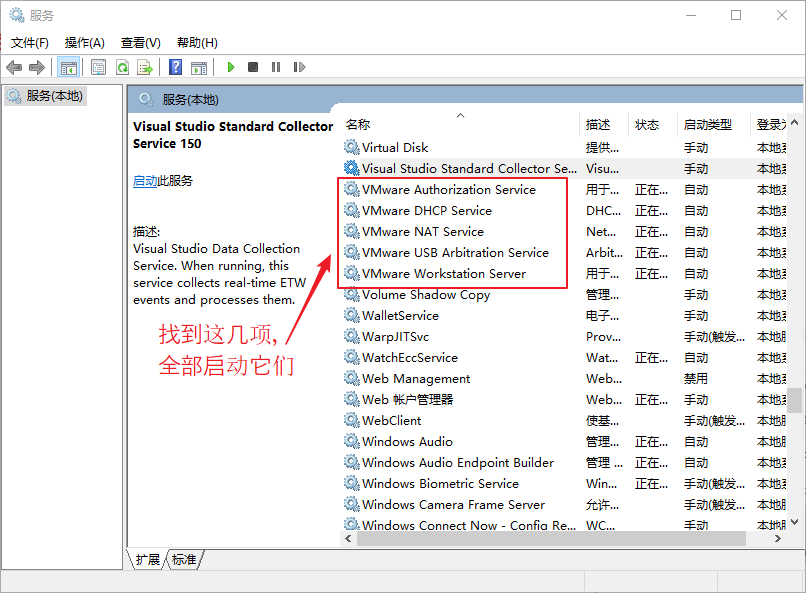Select the Volume Shadow Copy name
806x593 pixels.
click(426, 295)
